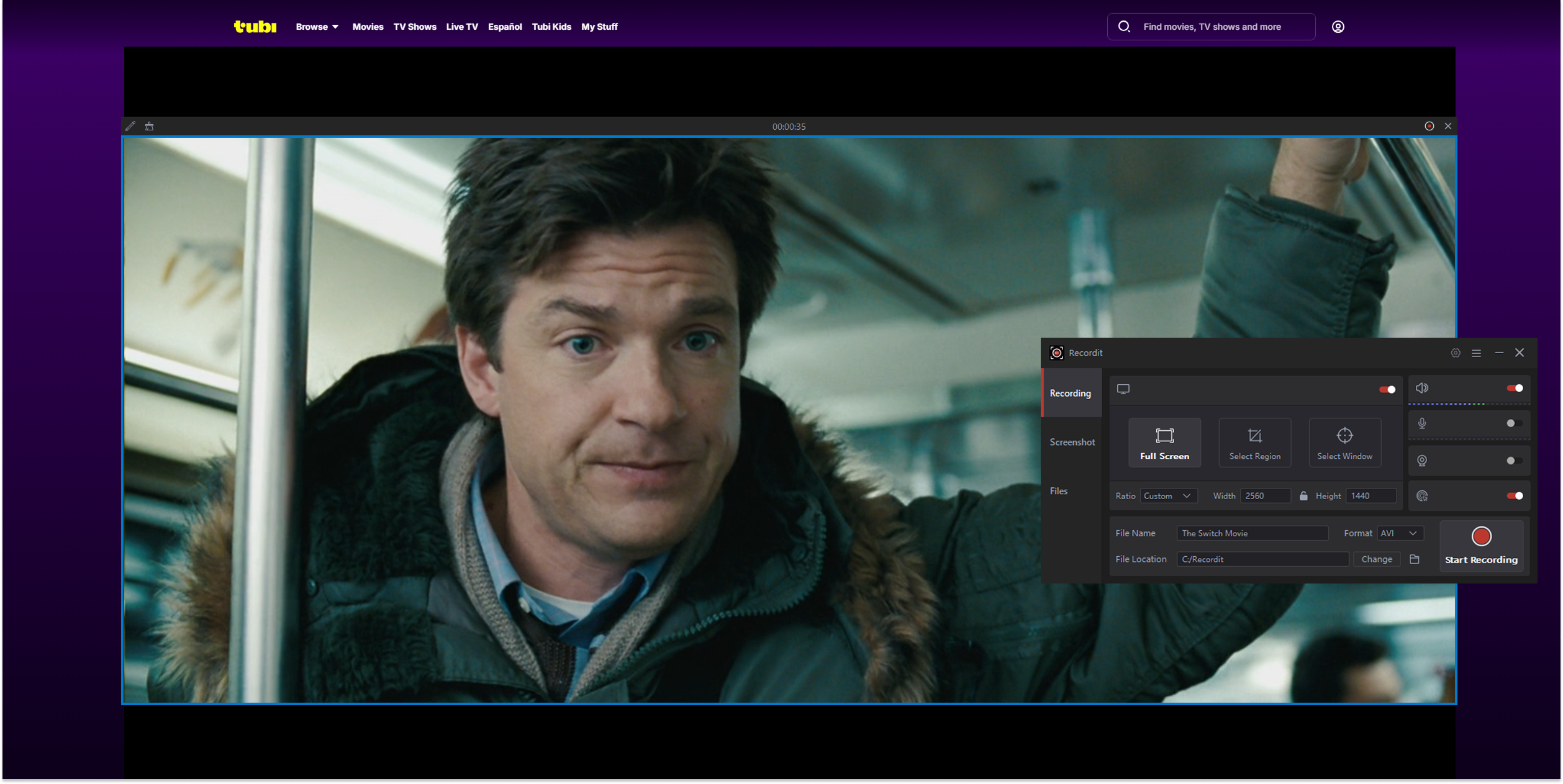
Task: Click the system sound speaker icon
Action: click(1422, 388)
